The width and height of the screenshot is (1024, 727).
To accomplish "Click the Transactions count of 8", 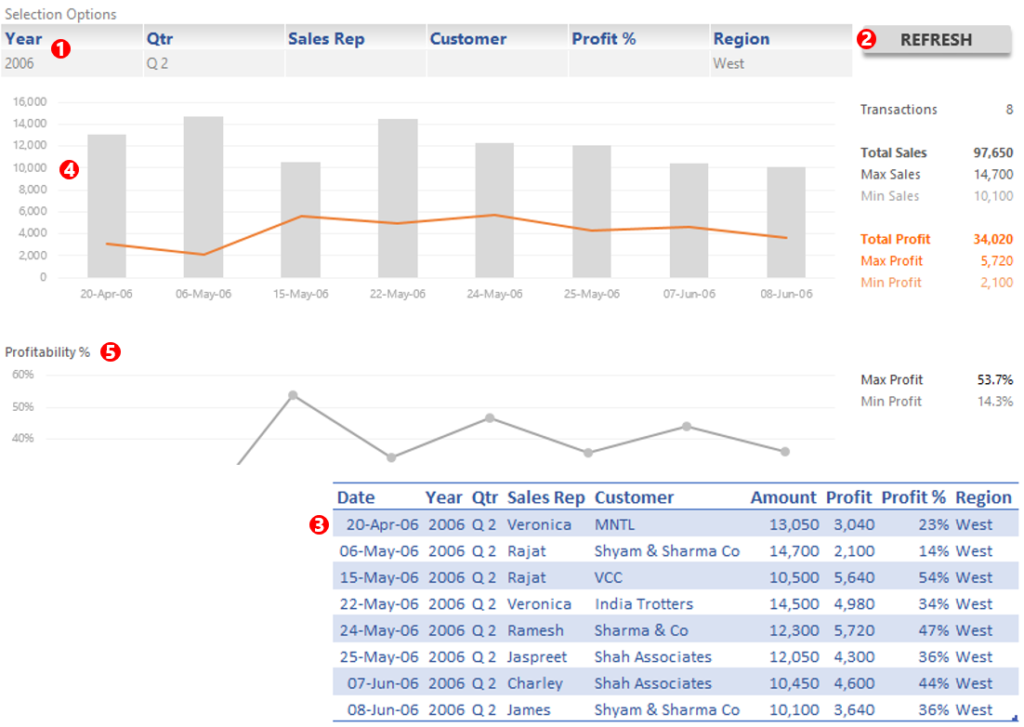I will 1011,109.
